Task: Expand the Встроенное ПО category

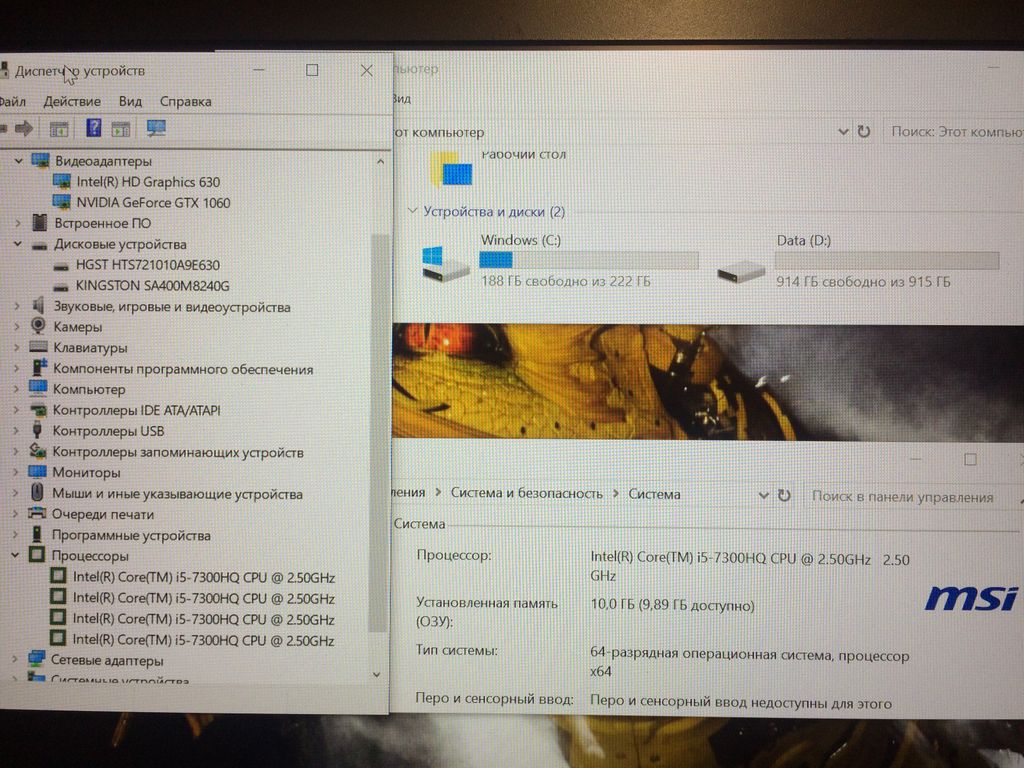Action: pos(17,223)
